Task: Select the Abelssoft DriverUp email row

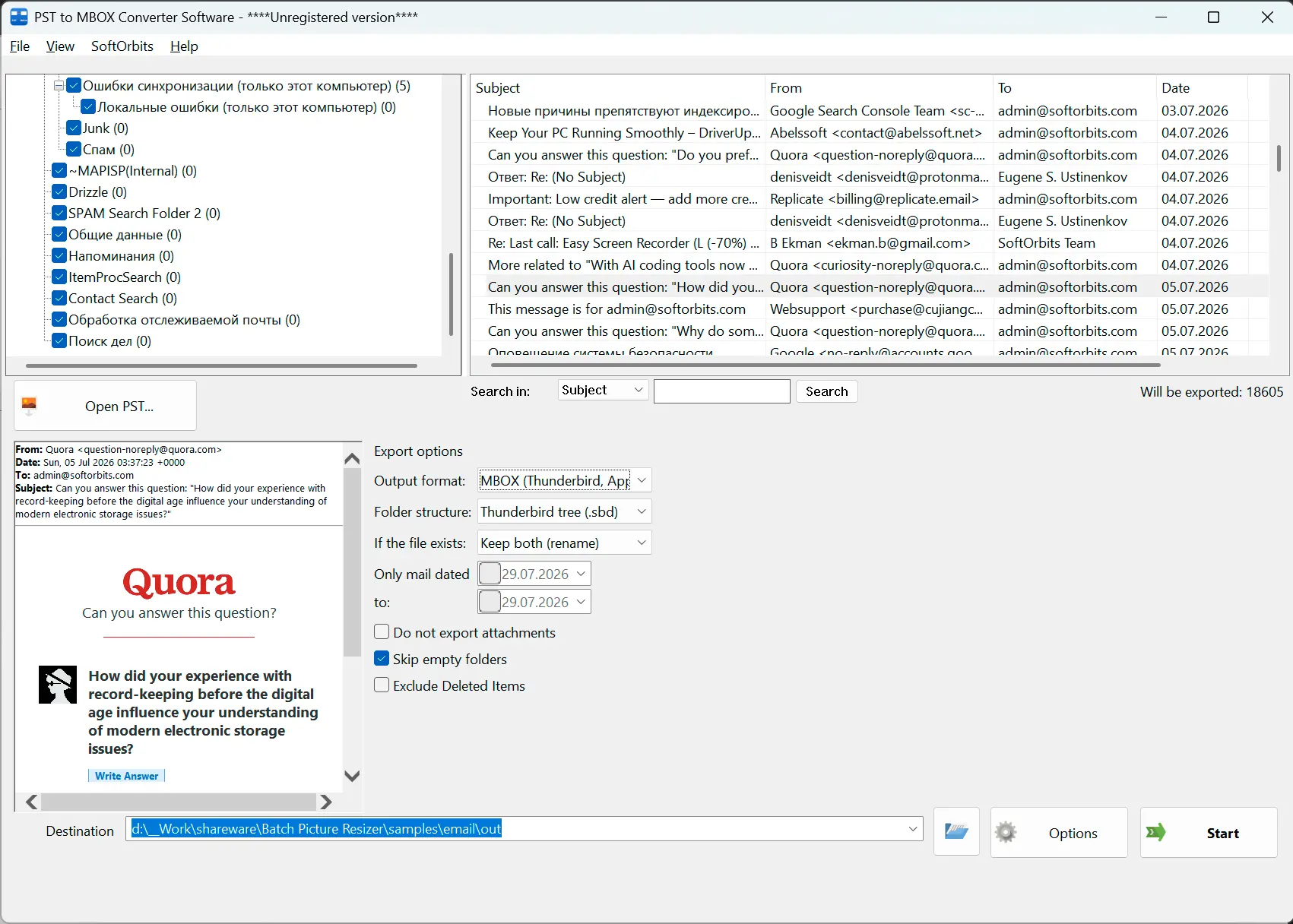Action: (x=869, y=133)
